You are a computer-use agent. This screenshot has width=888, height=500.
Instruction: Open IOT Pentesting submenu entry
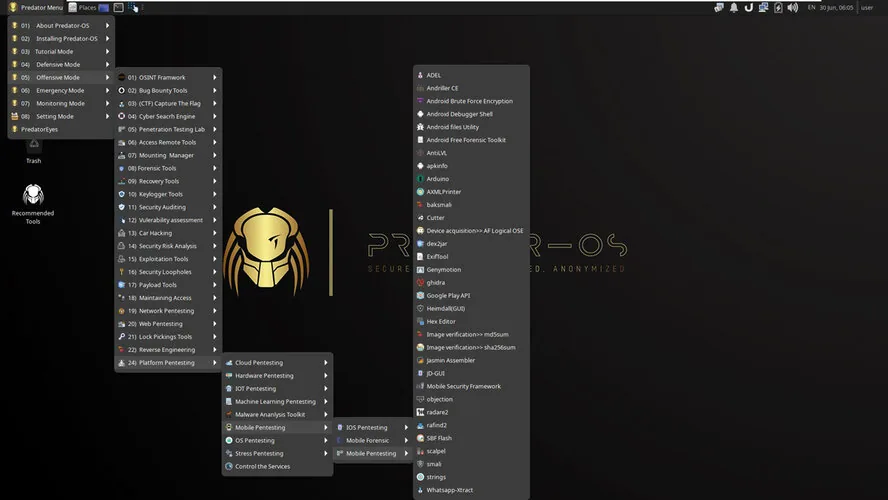pyautogui.click(x=277, y=388)
